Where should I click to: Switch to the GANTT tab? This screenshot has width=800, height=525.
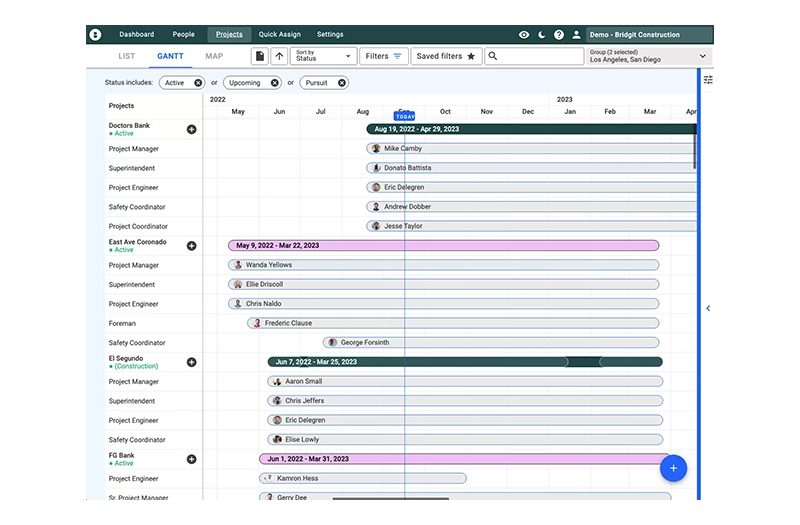coord(170,56)
